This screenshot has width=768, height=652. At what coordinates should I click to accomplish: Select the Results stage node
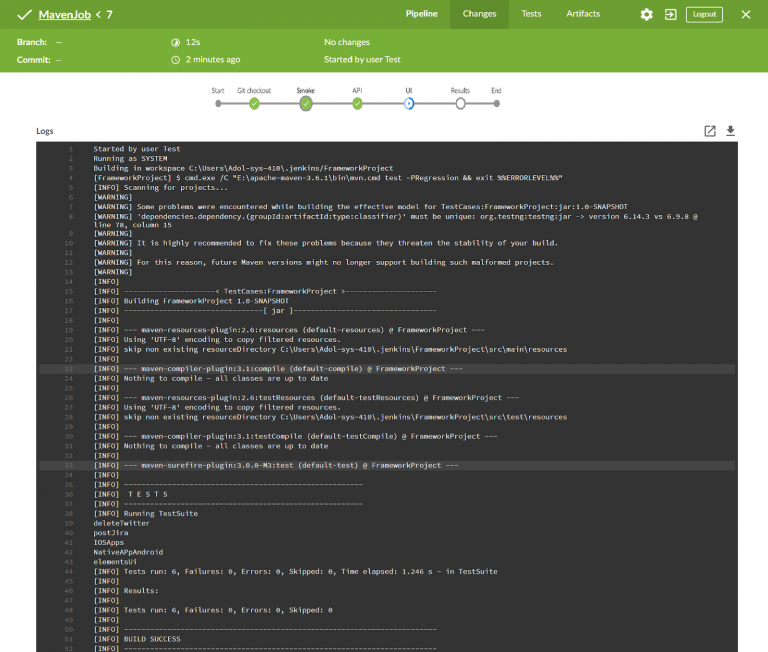(x=460, y=103)
